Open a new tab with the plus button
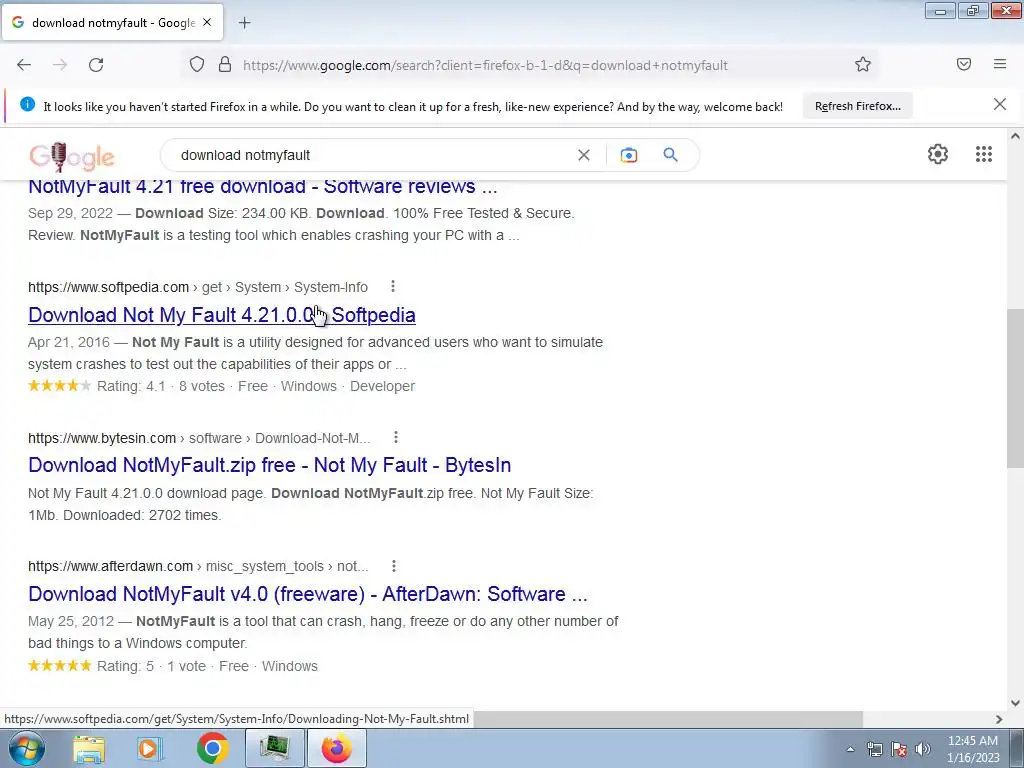This screenshot has height=768, width=1024. (244, 23)
